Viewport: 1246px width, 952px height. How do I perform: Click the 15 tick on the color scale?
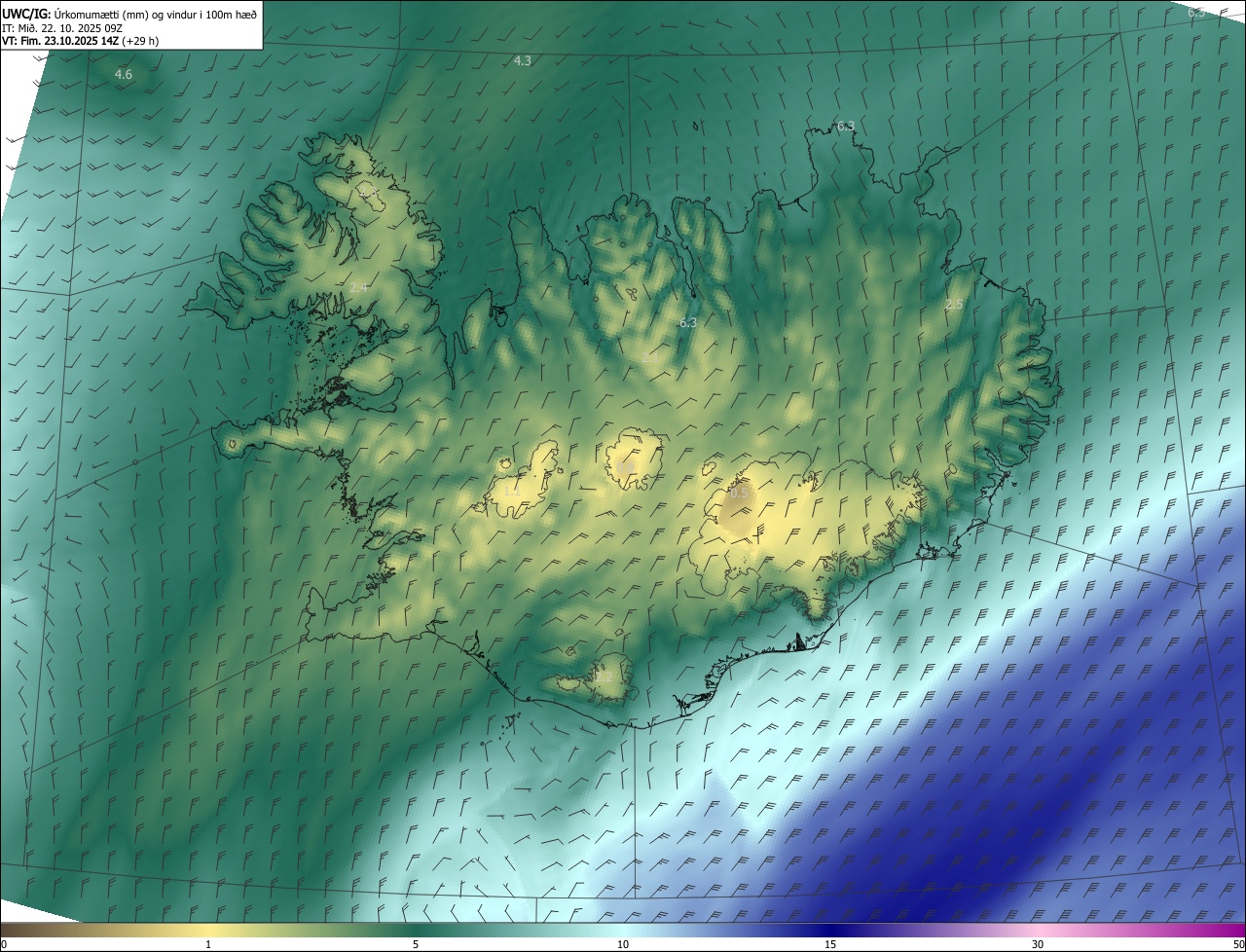(830, 944)
